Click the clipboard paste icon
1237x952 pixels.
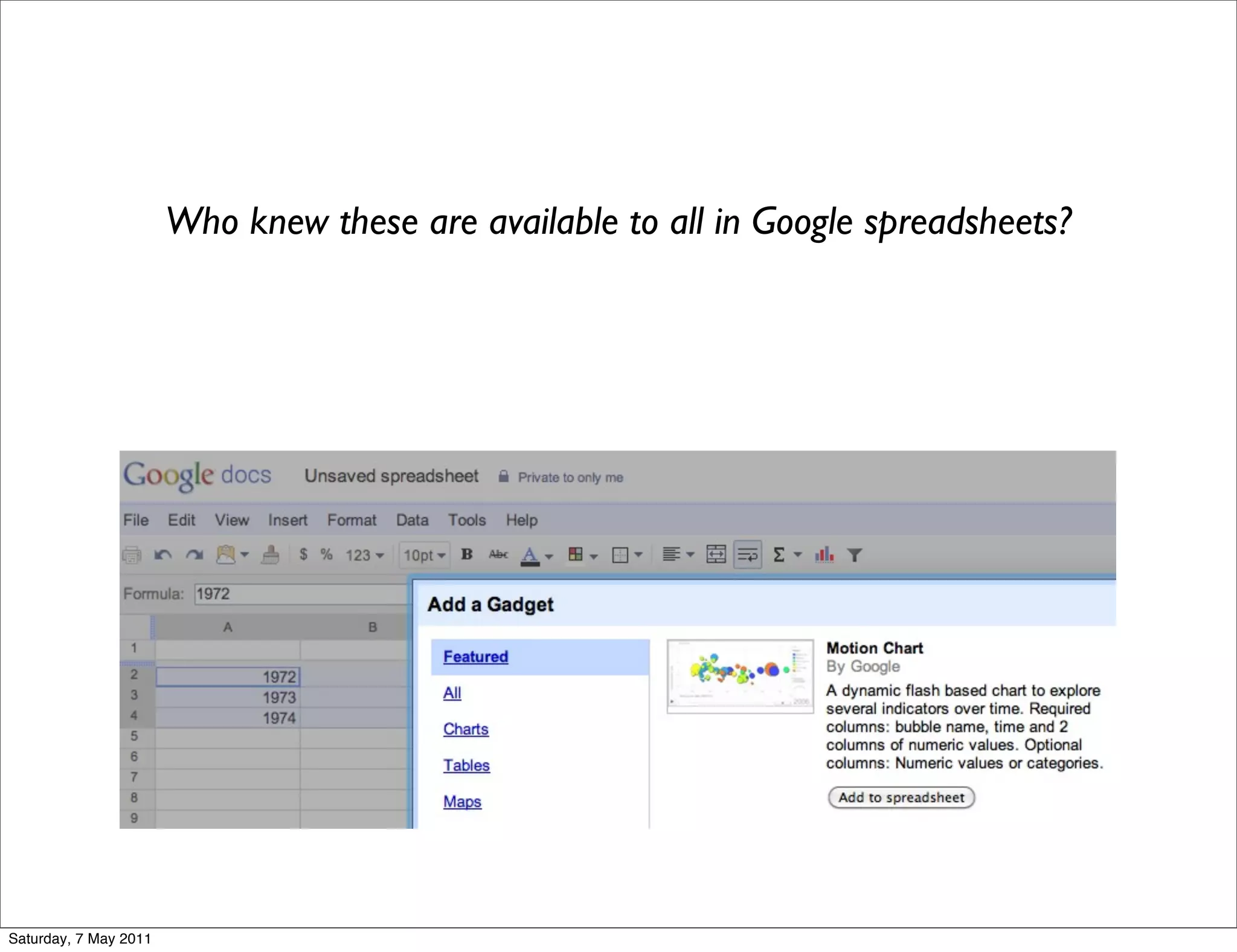pos(226,554)
